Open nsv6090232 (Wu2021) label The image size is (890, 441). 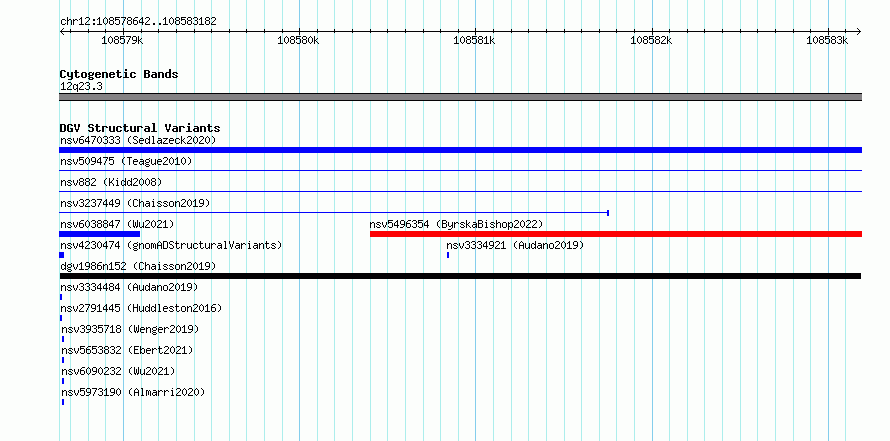pos(118,371)
